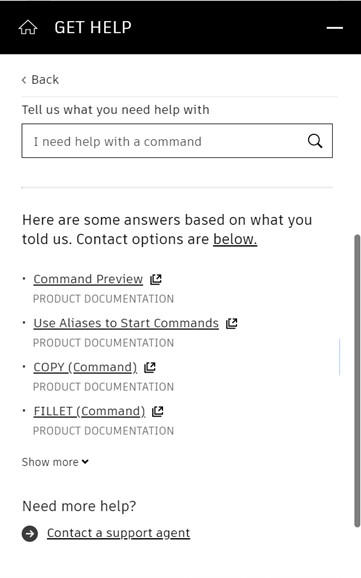Click external link icon beside FILLET (Command)
This screenshot has height=578, width=361.
click(x=158, y=411)
